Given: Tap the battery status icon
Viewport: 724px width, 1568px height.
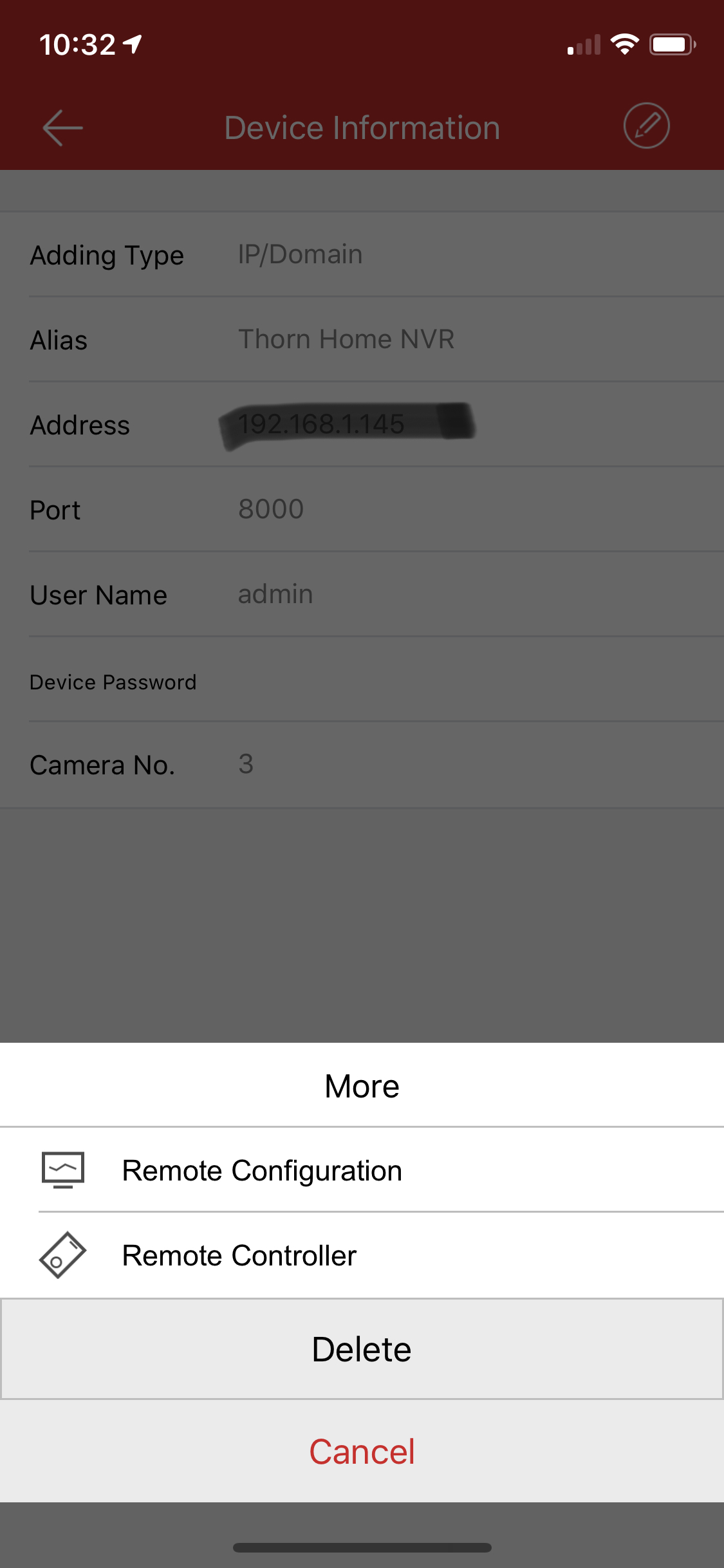Looking at the screenshot, I should coord(672,44).
